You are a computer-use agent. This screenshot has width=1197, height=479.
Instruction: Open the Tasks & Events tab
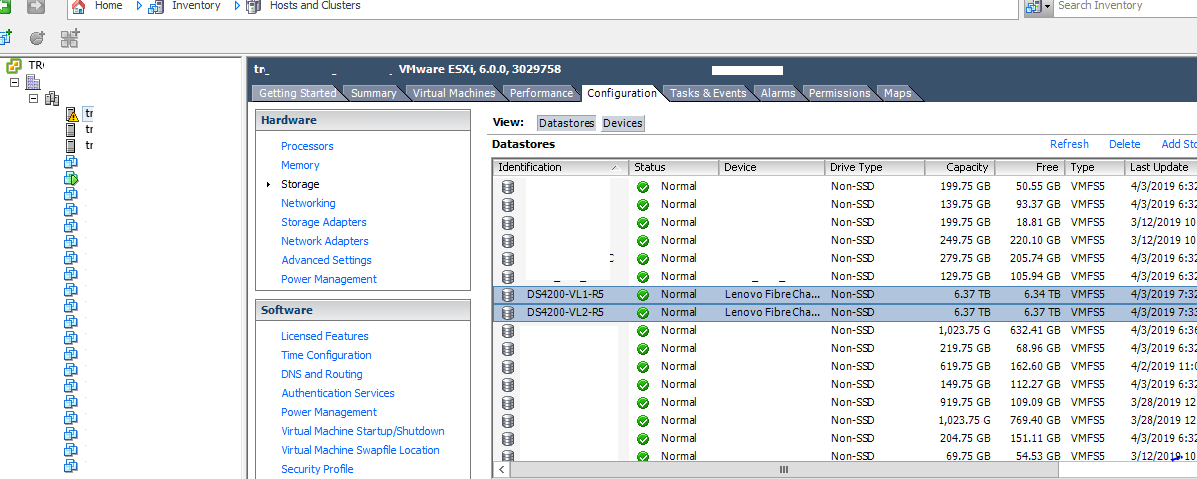(708, 93)
